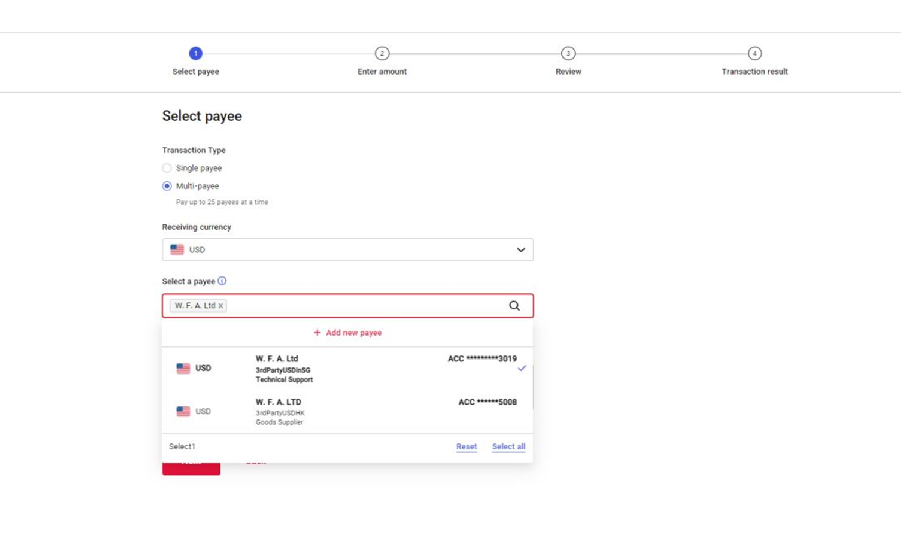Click the US flag in Receiving currency field
The height and width of the screenshot is (537, 901).
coord(177,250)
